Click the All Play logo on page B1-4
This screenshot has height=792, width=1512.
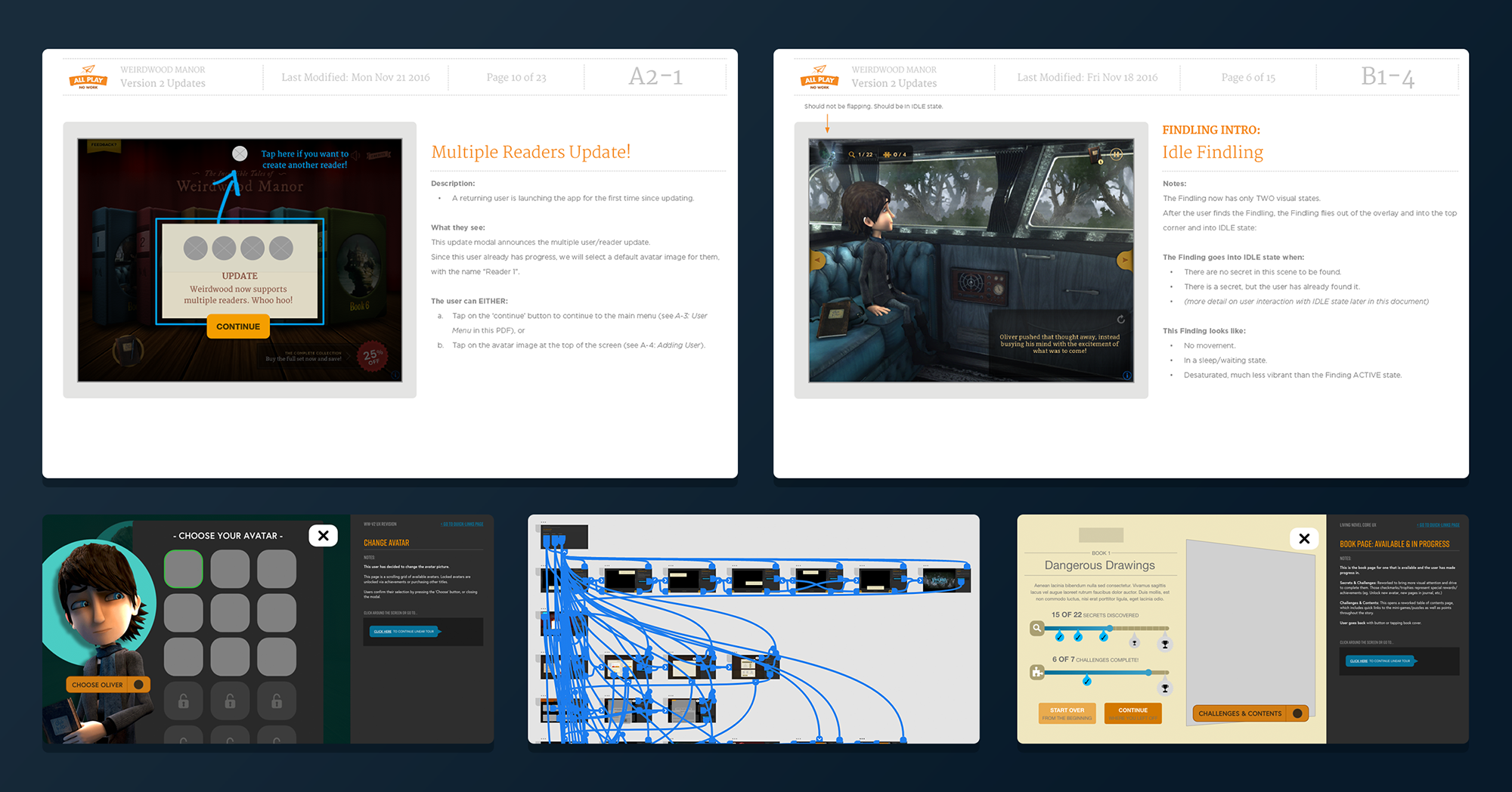[820, 77]
